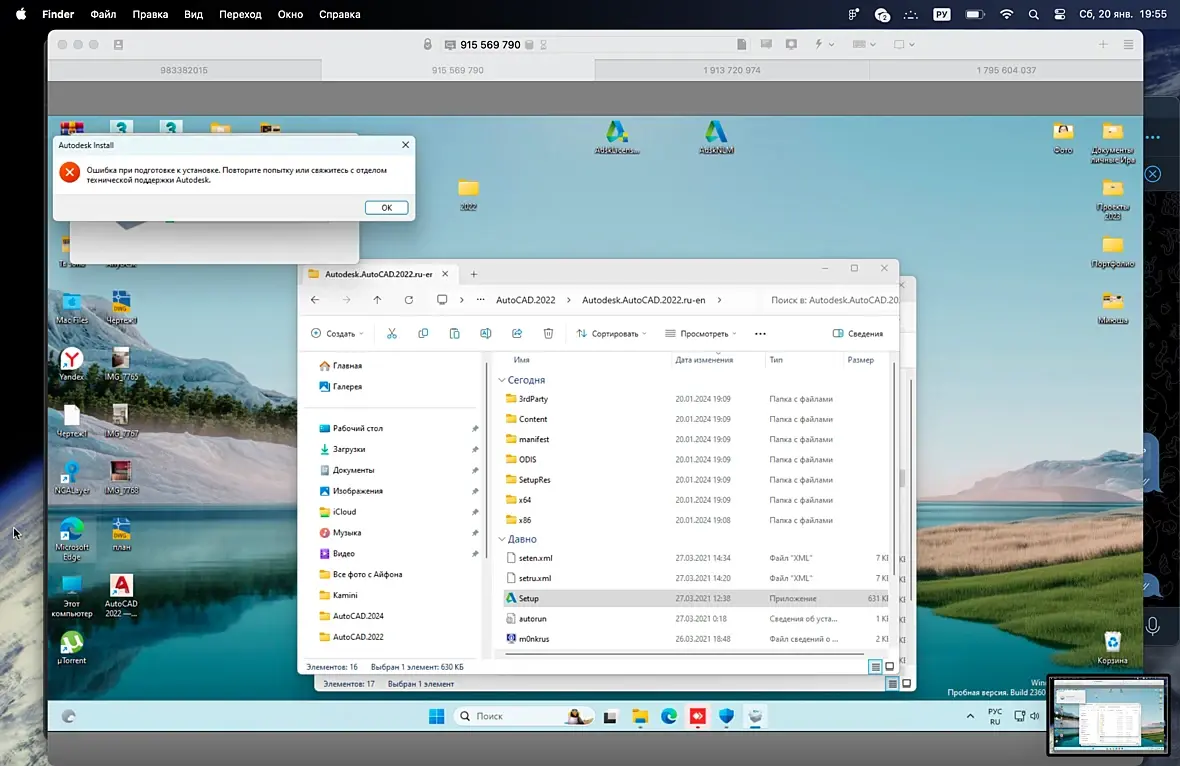Switch to large icons view in status bar
This screenshot has height=766, width=1180.
coord(890,667)
